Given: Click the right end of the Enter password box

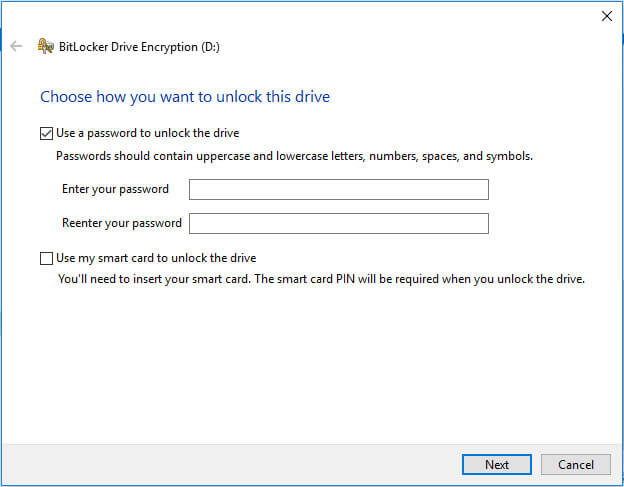Looking at the screenshot, I should [478, 190].
